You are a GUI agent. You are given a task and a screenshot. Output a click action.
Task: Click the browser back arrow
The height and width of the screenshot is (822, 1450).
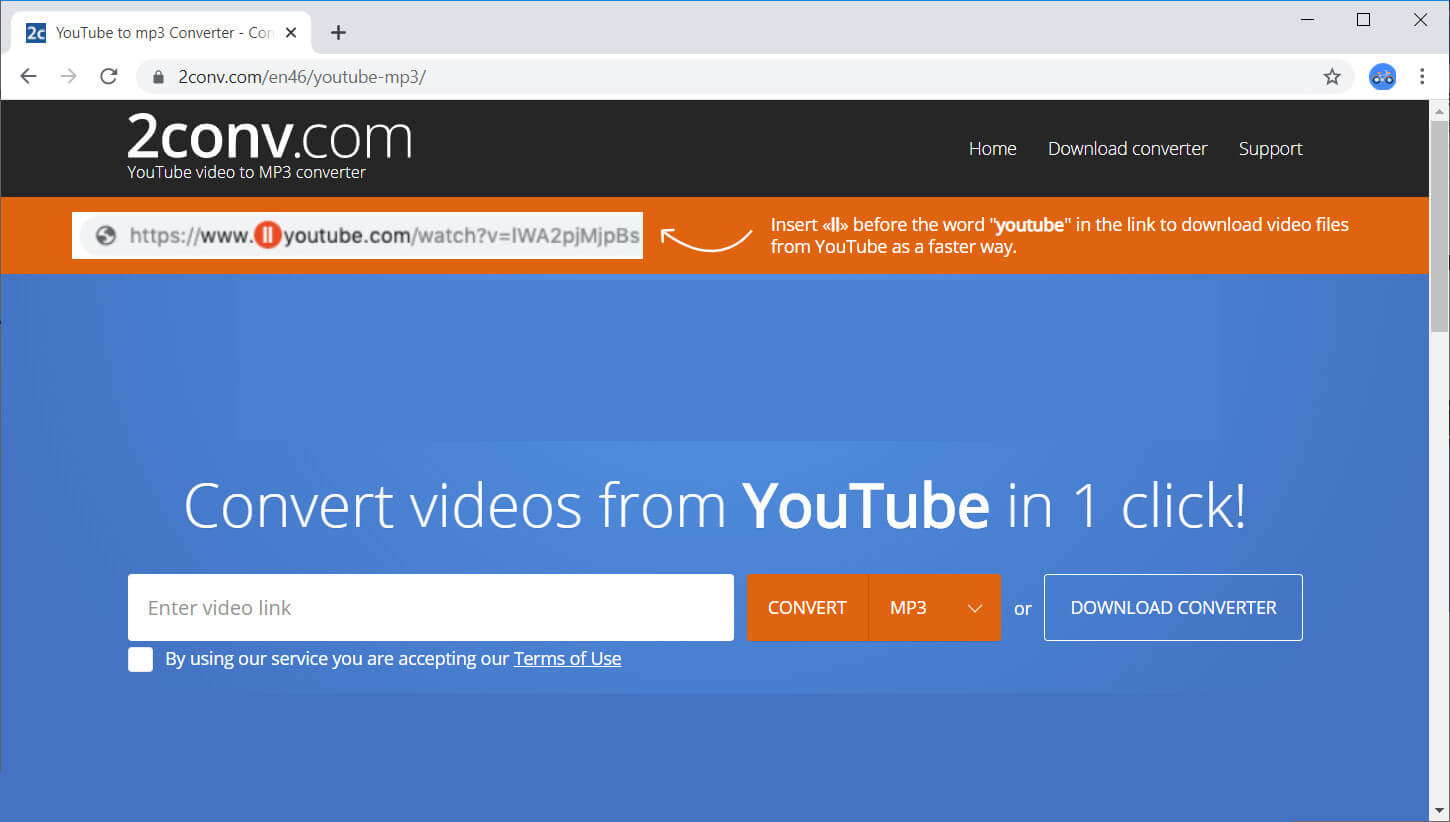point(28,77)
